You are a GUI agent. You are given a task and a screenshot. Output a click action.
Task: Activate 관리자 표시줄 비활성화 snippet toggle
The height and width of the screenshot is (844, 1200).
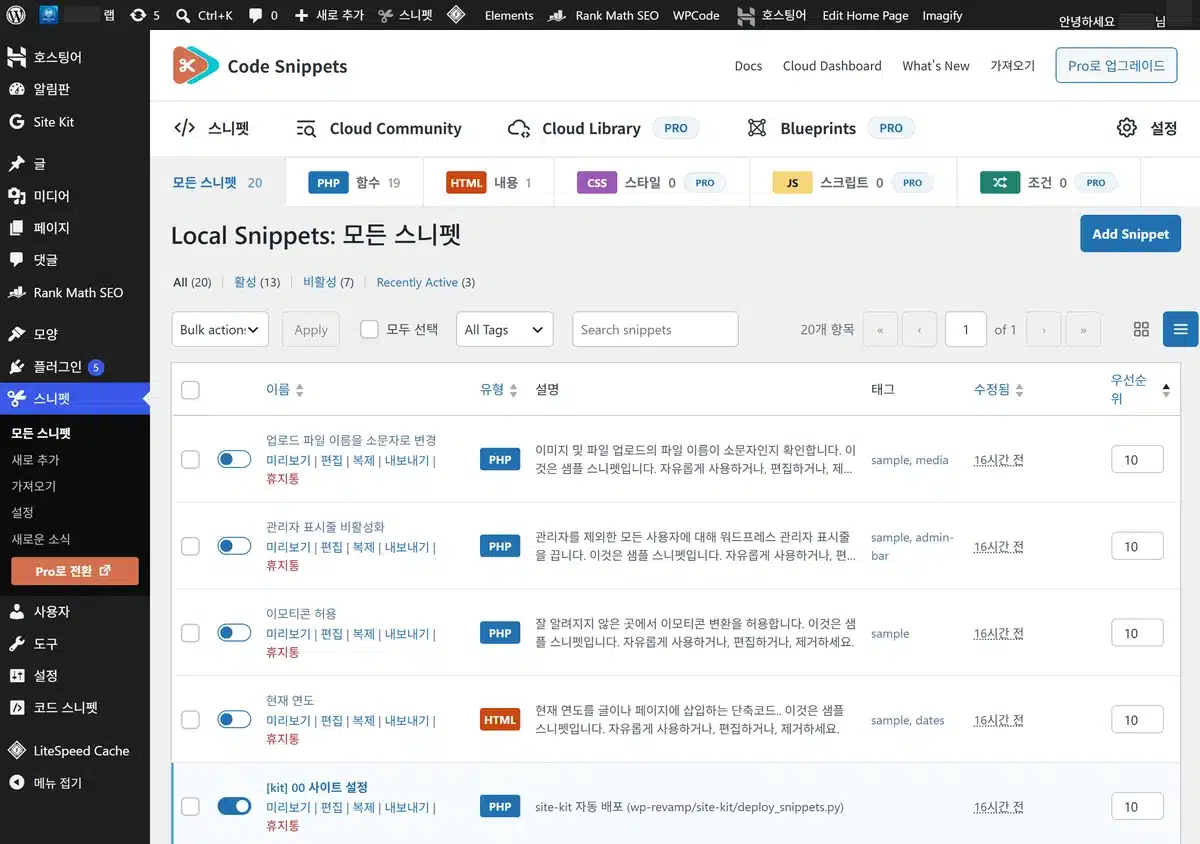tap(234, 546)
